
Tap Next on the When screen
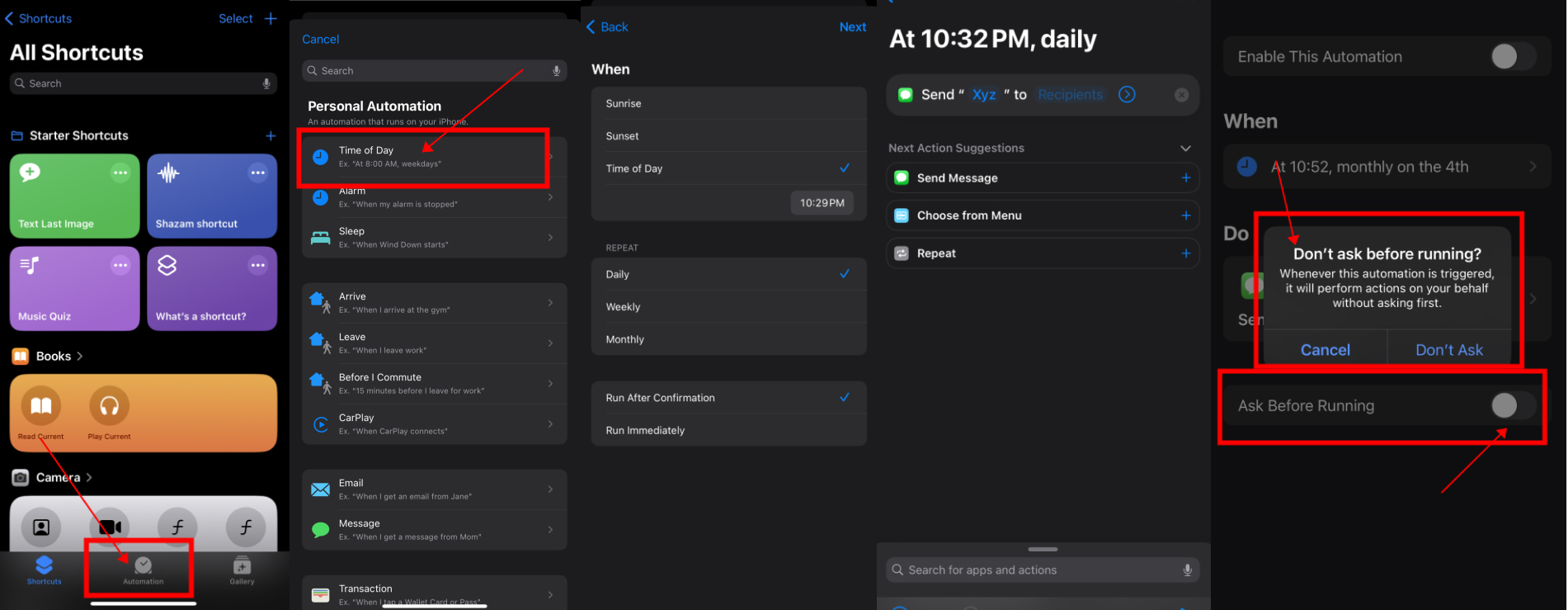pos(853,27)
